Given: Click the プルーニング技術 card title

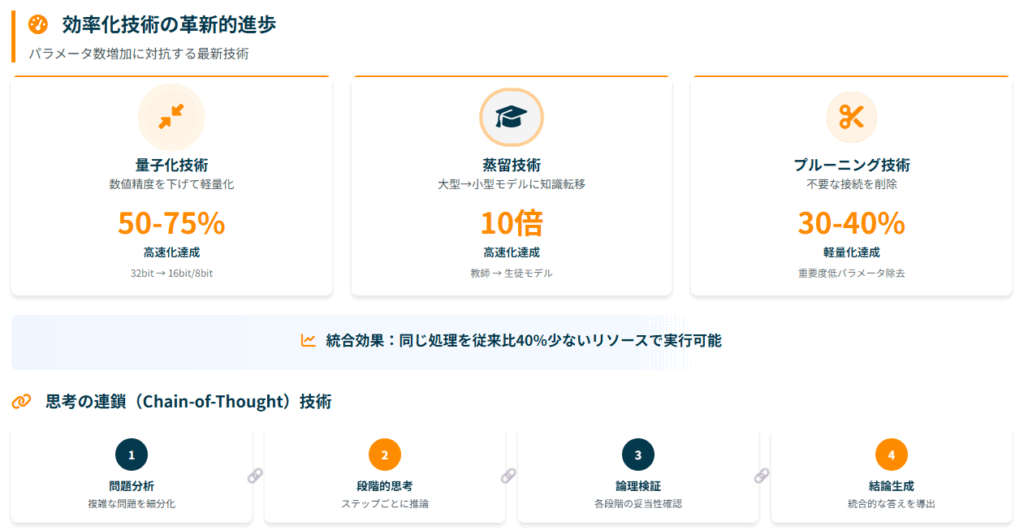Looking at the screenshot, I should tap(852, 165).
